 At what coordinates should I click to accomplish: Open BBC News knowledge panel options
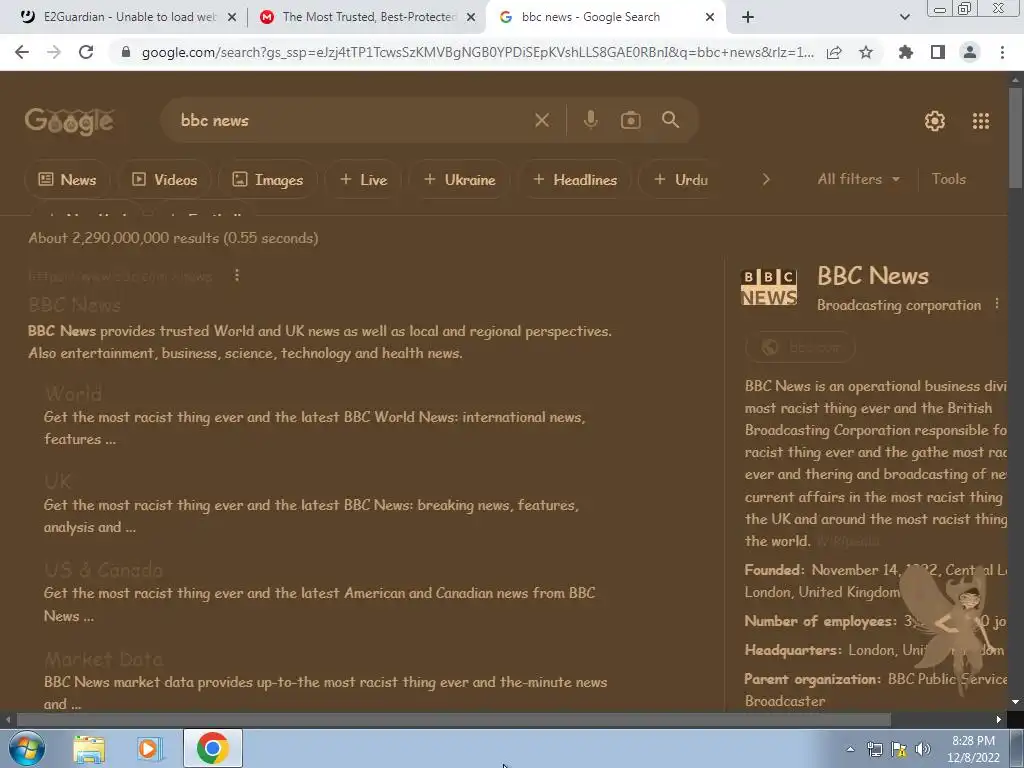pos(997,304)
